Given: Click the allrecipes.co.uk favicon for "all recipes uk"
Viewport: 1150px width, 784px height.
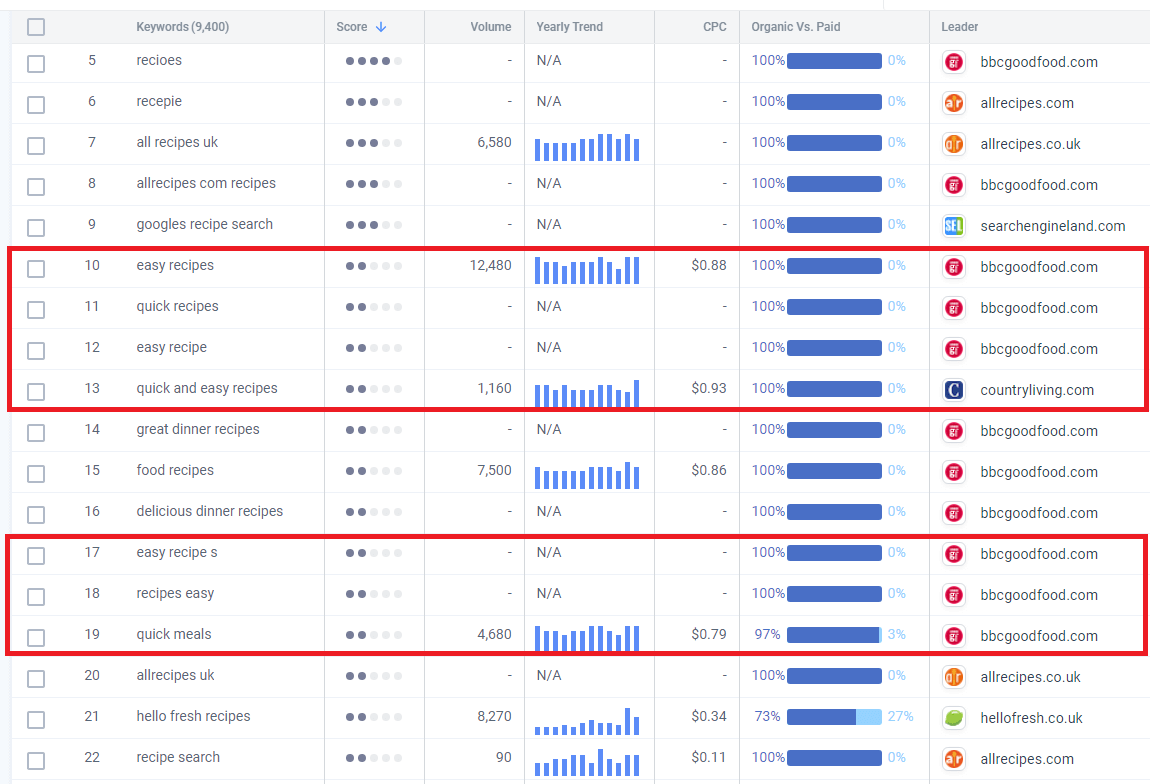Looking at the screenshot, I should [953, 144].
